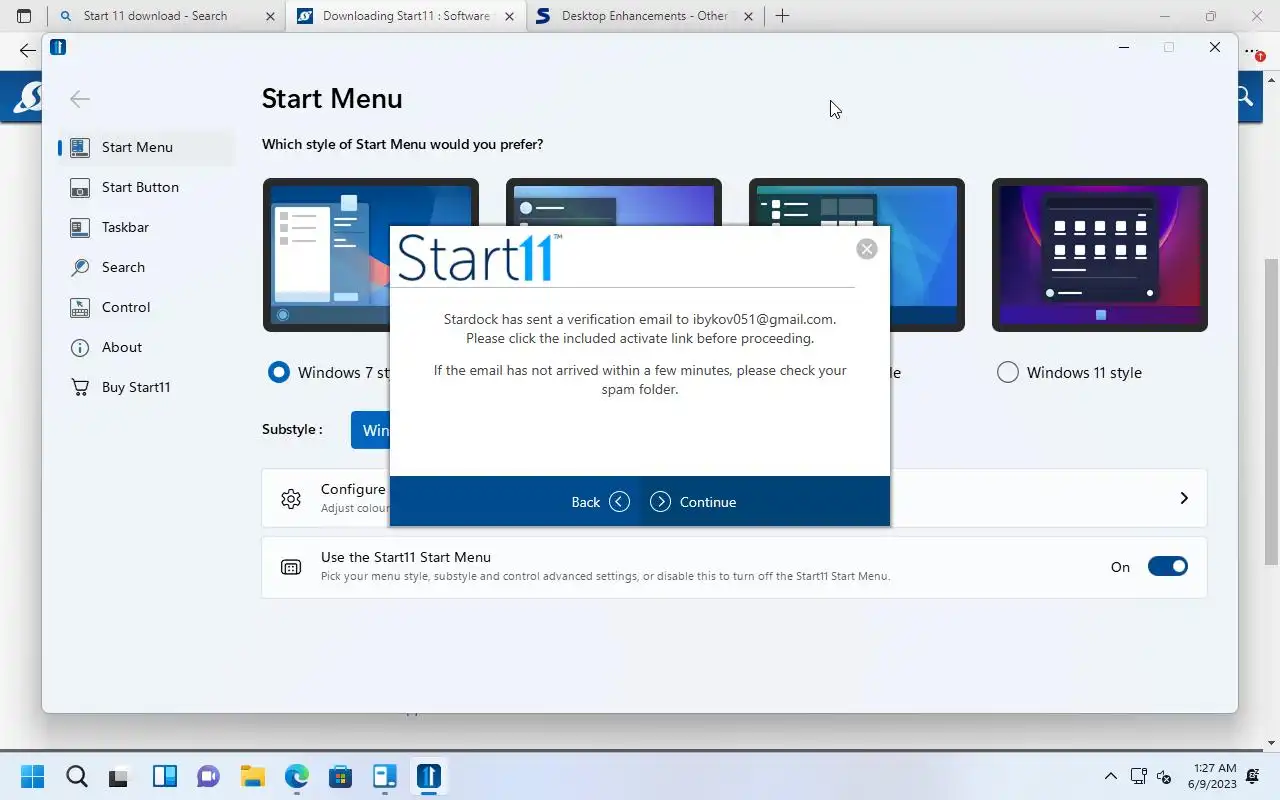
Task: Select the Windows 11 style radio button
Action: point(1008,372)
